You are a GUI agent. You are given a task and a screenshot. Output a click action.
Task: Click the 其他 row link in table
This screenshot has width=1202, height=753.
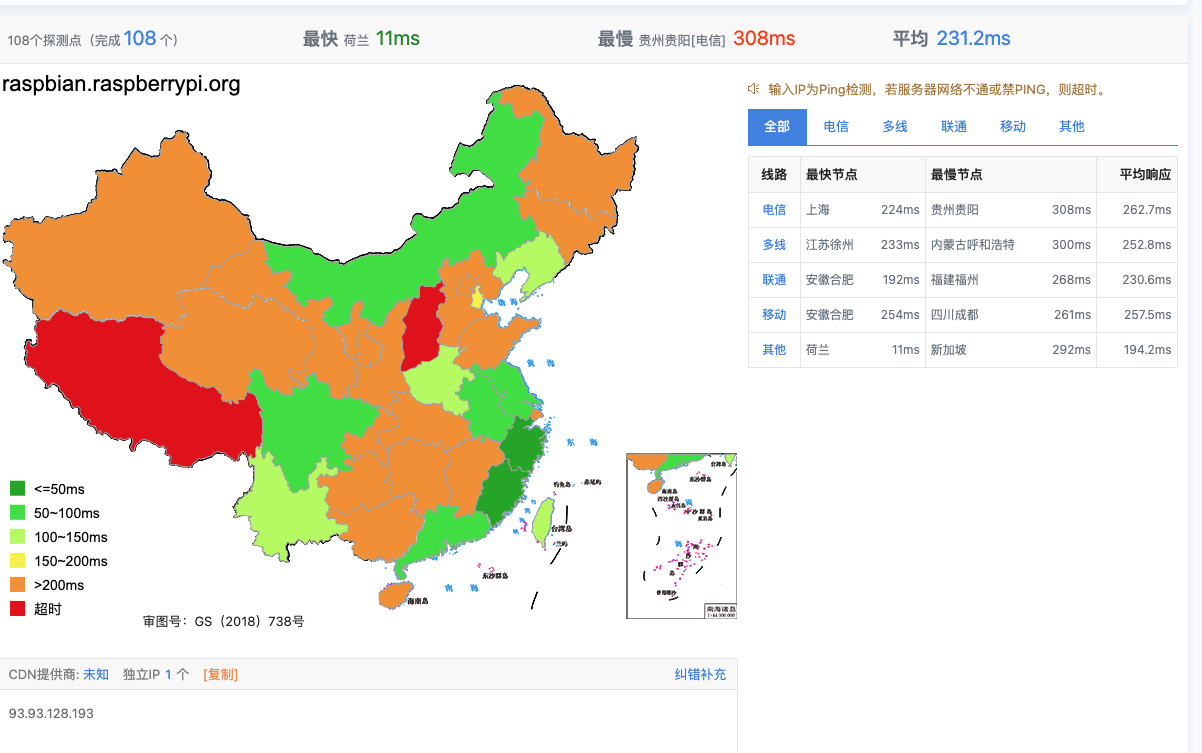(774, 350)
